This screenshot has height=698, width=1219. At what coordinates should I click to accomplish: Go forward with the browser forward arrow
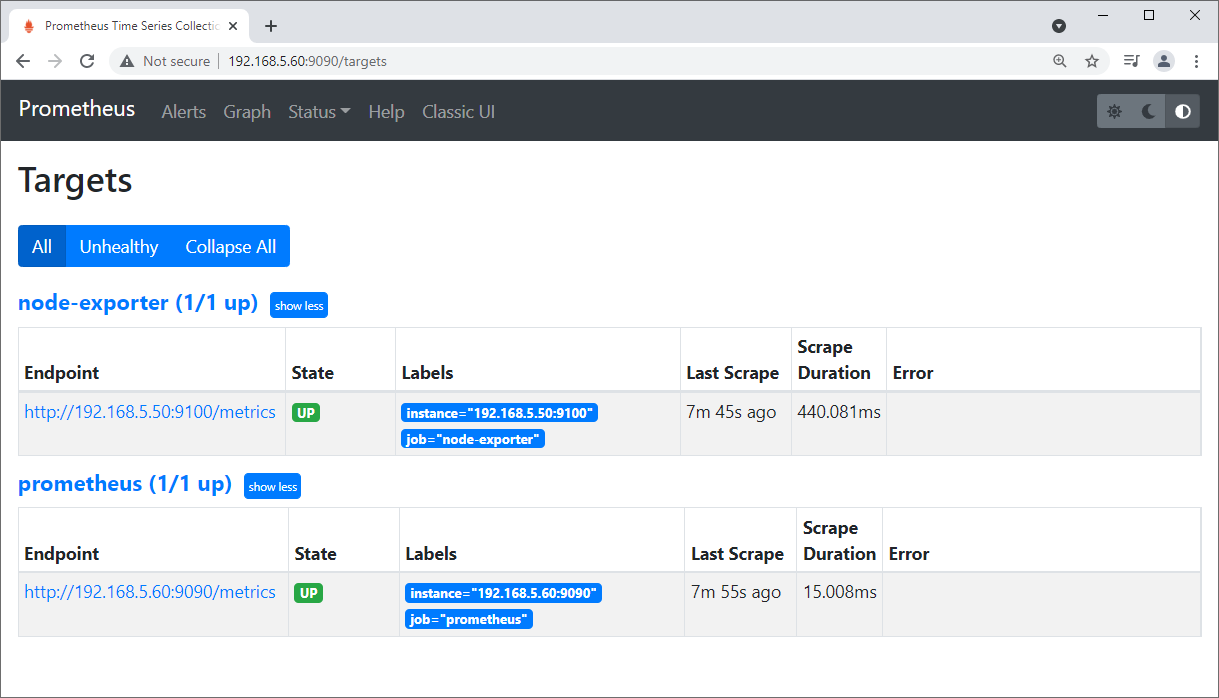click(55, 61)
